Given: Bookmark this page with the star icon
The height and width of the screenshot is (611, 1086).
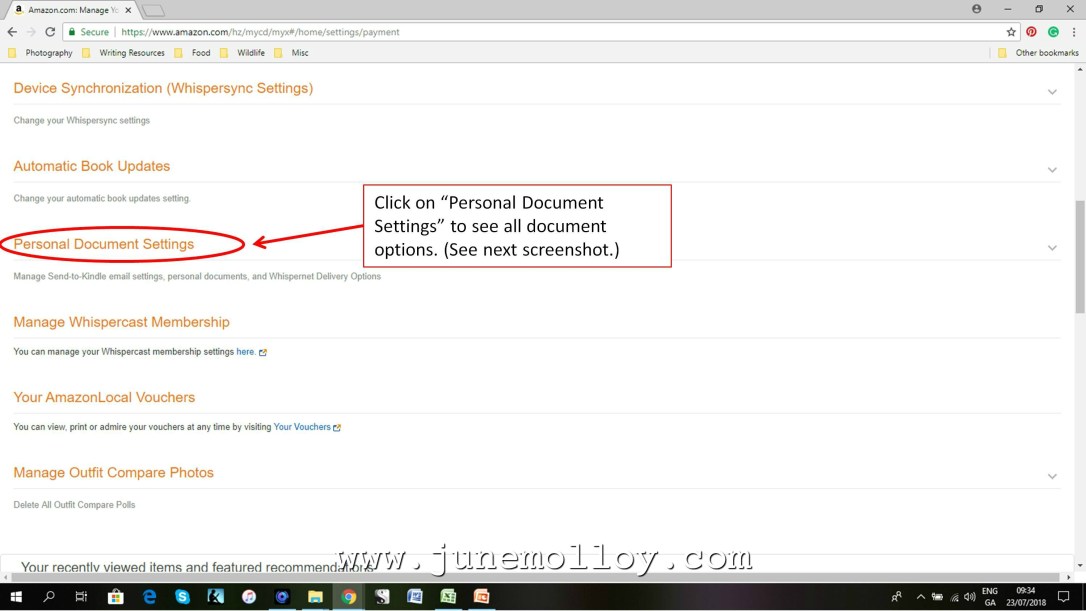Looking at the screenshot, I should 1011,32.
